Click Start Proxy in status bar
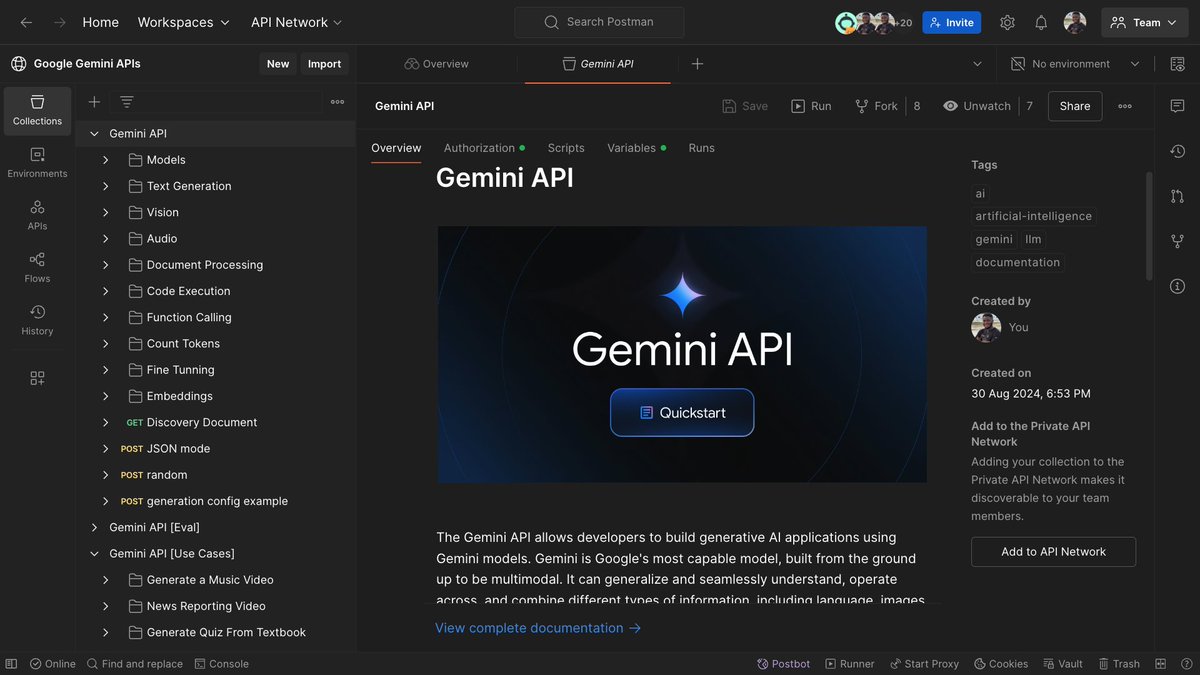Screen dimensions: 1200x675 923,664
